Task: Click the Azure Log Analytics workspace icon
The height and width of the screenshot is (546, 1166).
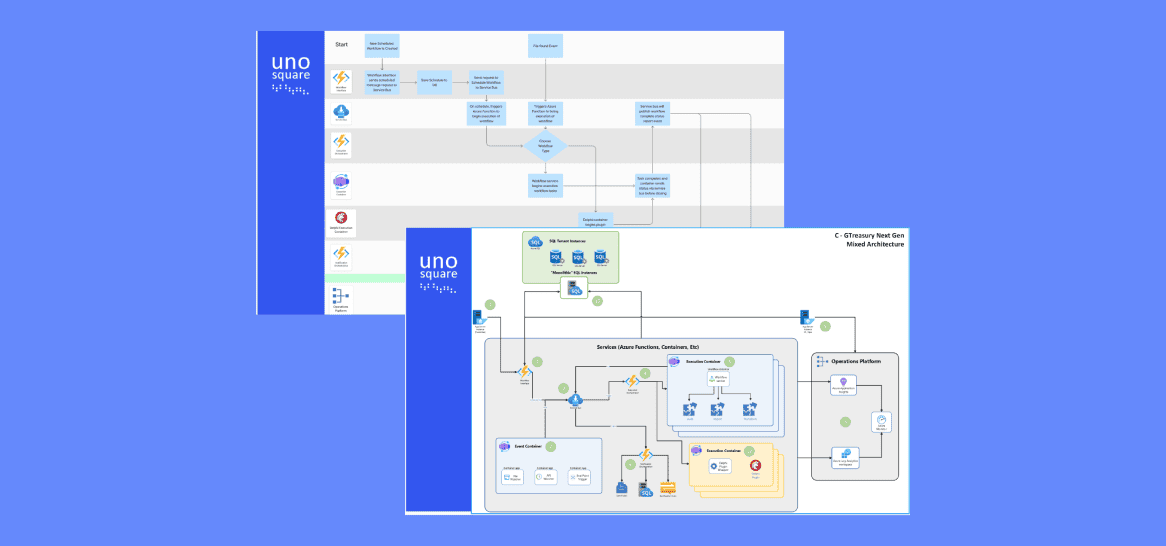Action: coord(845,455)
